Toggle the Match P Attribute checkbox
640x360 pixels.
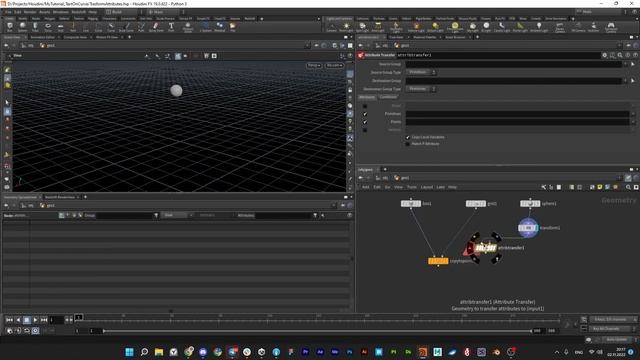[x=407, y=144]
